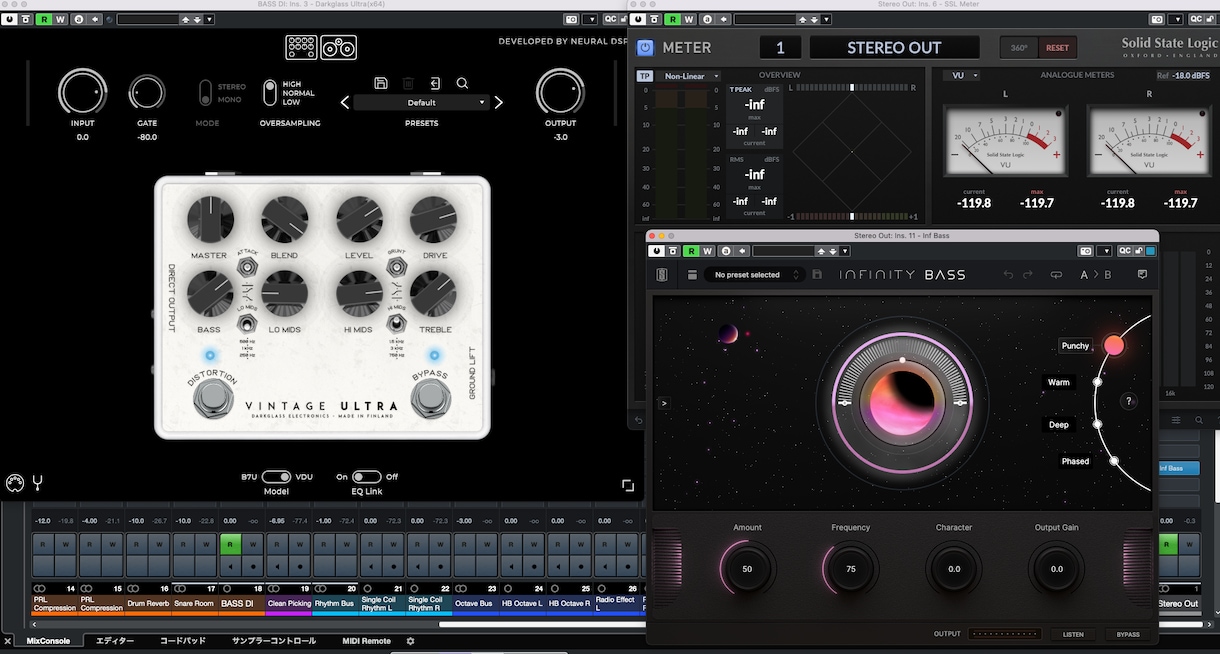Viewport: 1220px width, 654px height.
Task: Open the tuner fork icon in Darkglass
Action: 37,484
